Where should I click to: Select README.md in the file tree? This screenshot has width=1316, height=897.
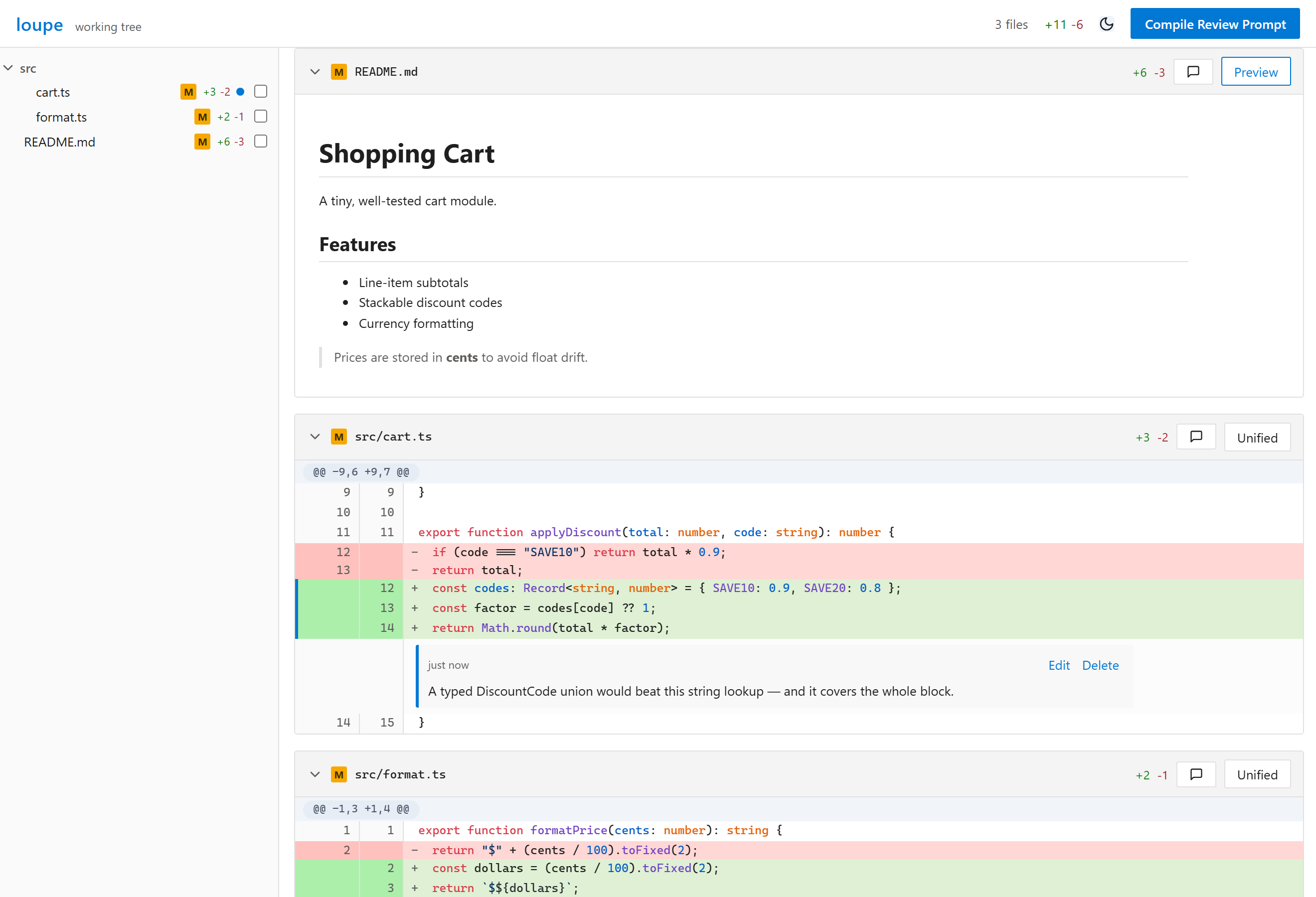59,142
